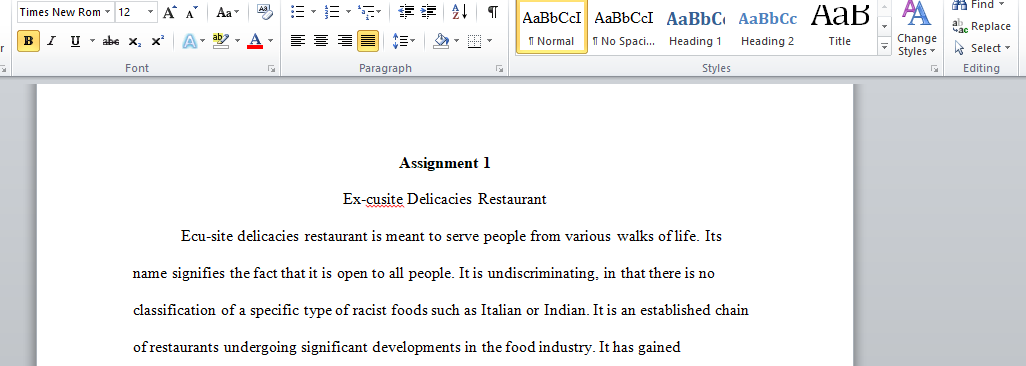Center align the paragraph text
This screenshot has height=366, width=1026.
click(321, 41)
